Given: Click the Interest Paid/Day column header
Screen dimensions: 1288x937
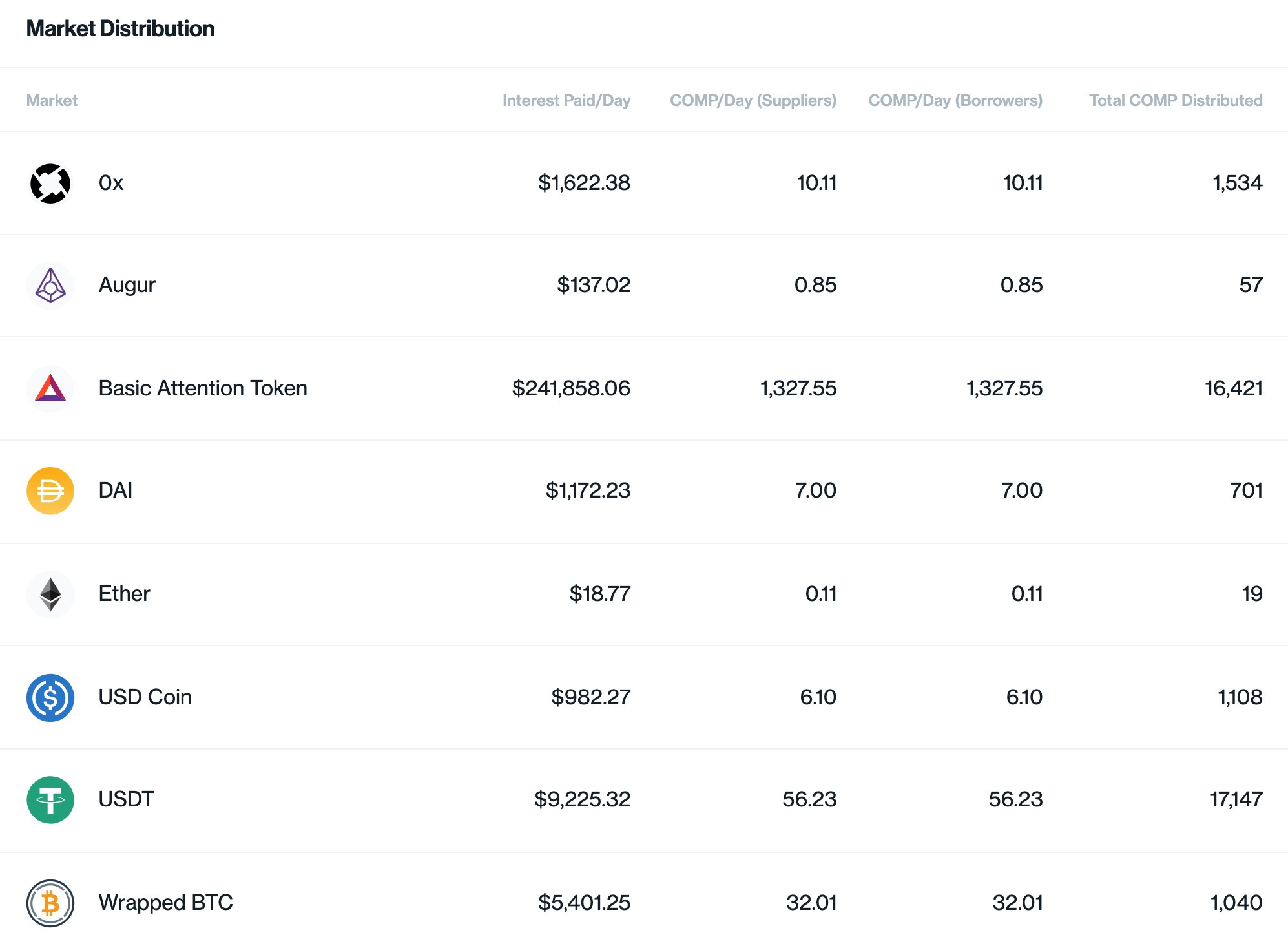Looking at the screenshot, I should click(x=566, y=100).
